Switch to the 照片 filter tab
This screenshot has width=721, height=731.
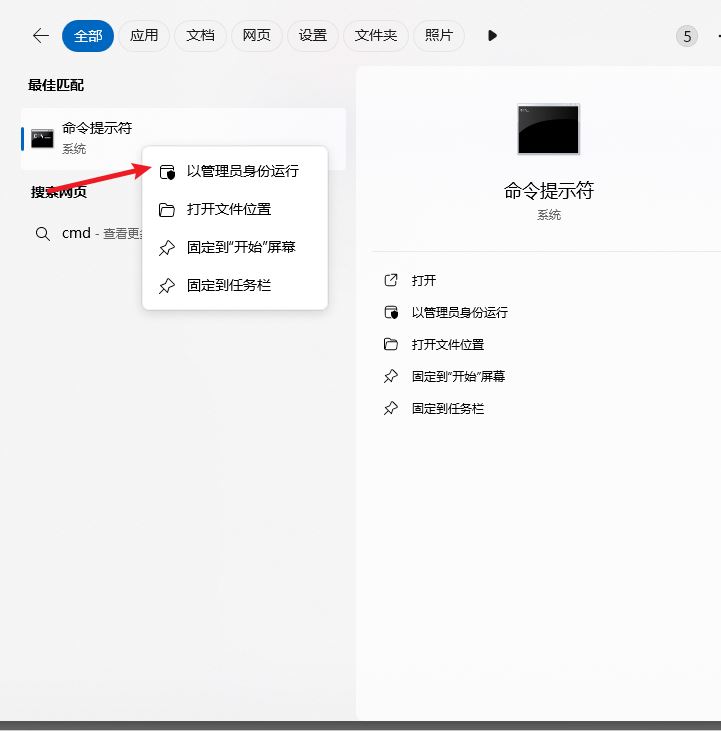(x=439, y=36)
